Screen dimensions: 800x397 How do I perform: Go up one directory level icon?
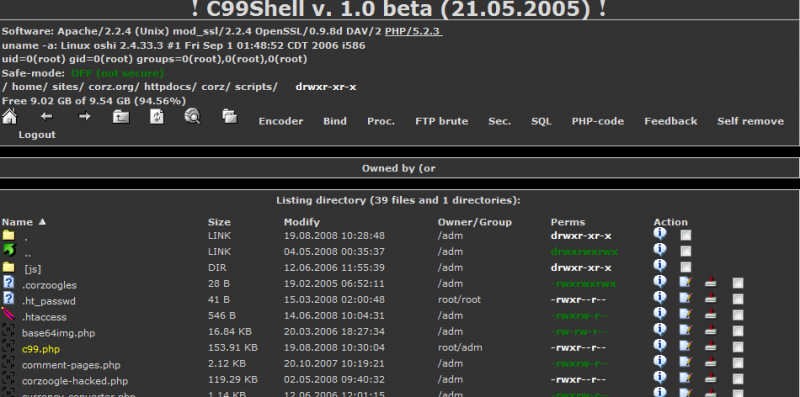pyautogui.click(x=121, y=117)
